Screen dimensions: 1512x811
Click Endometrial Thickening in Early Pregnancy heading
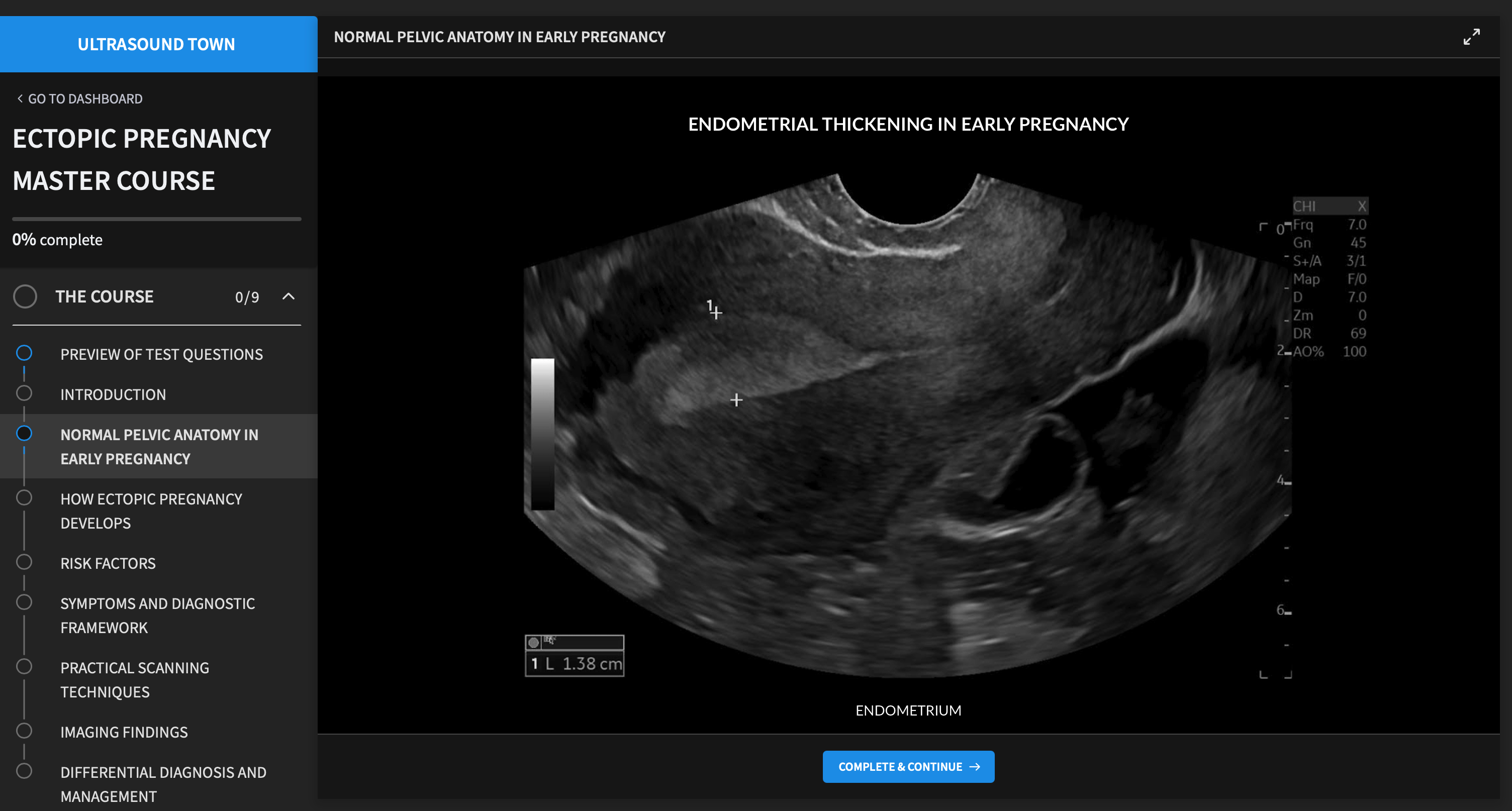point(908,124)
